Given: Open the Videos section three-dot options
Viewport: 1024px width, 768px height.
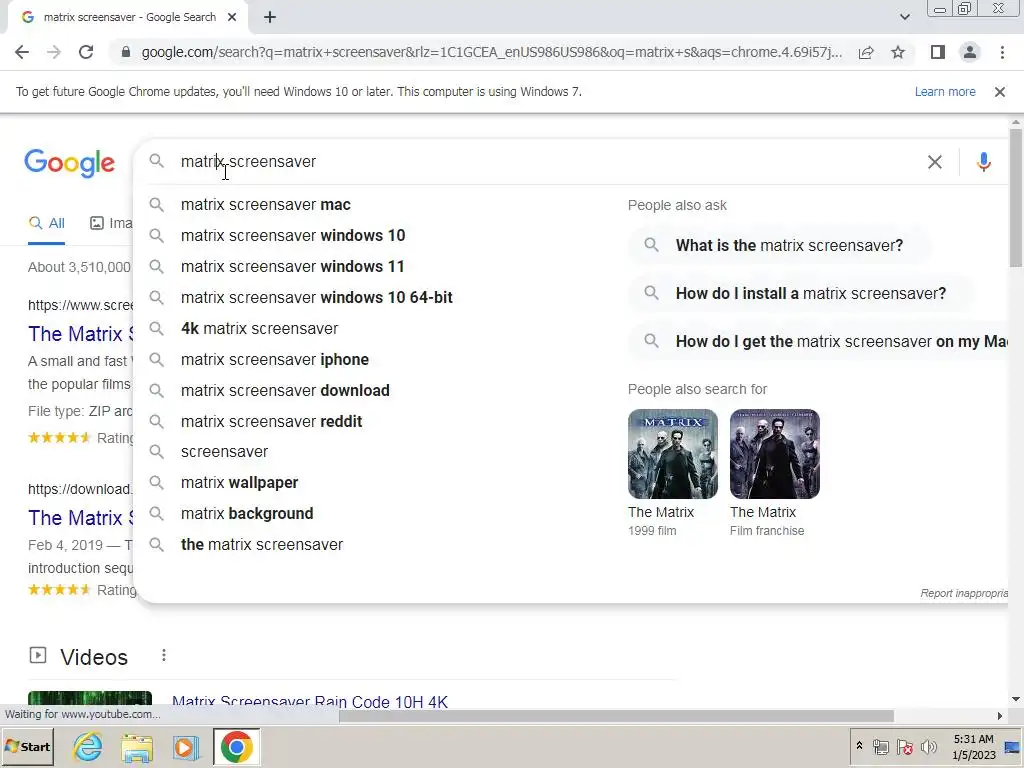Looking at the screenshot, I should pyautogui.click(x=163, y=655).
